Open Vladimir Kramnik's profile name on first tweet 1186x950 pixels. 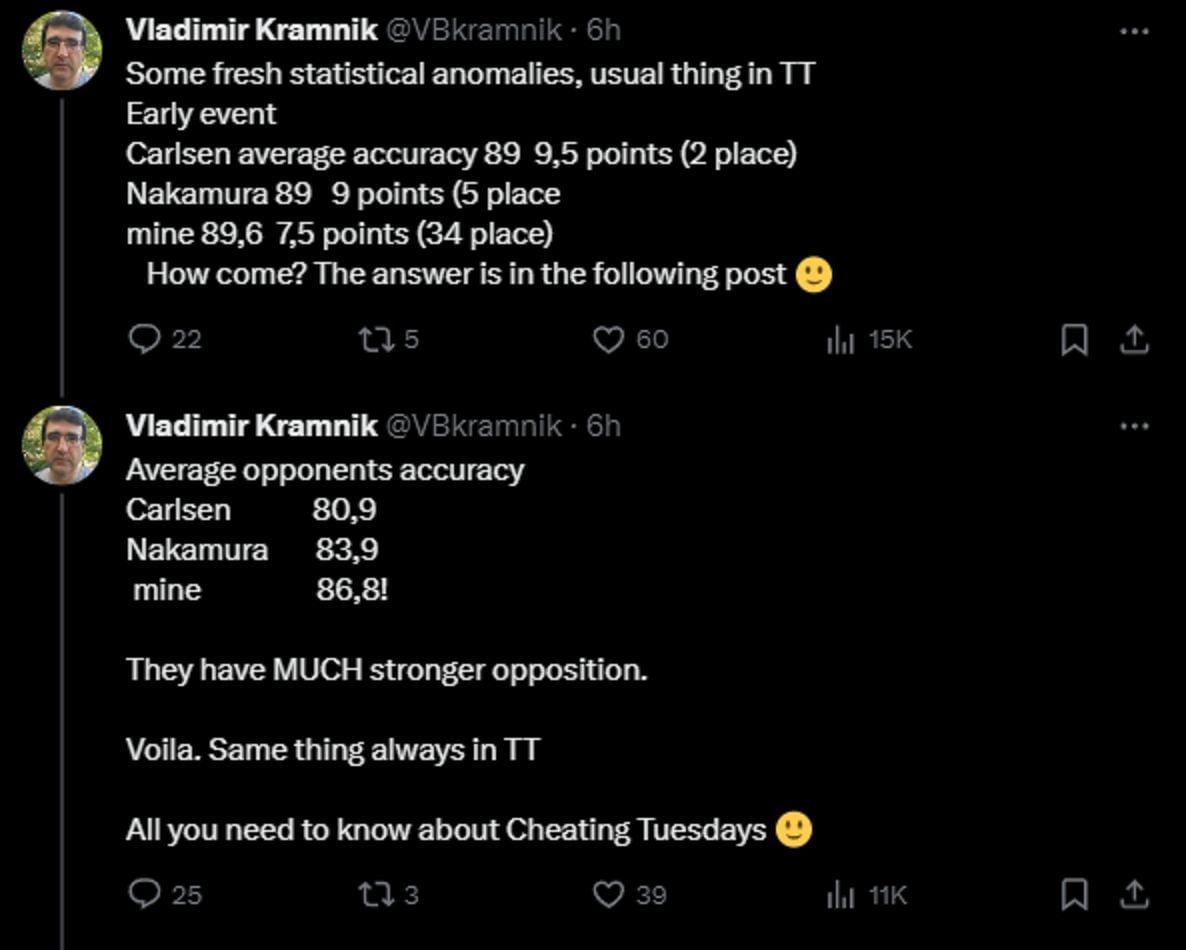click(x=251, y=30)
